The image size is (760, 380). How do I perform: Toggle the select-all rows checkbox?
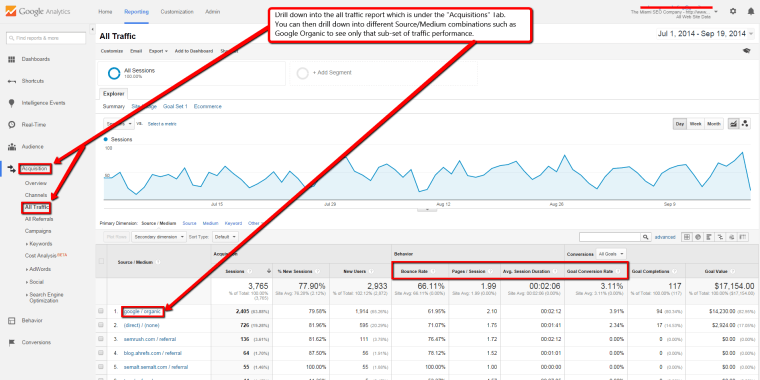point(101,261)
